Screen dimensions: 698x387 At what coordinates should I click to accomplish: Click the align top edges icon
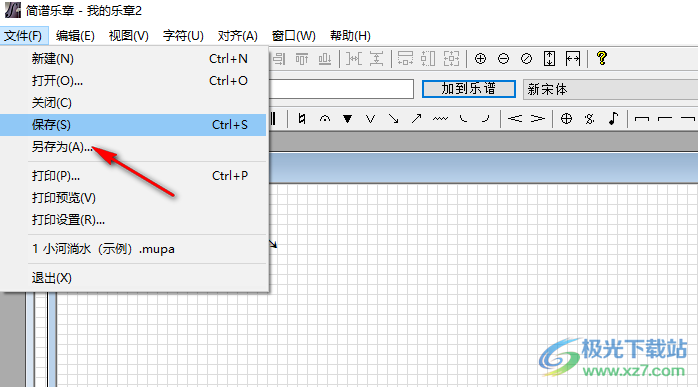pos(302,58)
